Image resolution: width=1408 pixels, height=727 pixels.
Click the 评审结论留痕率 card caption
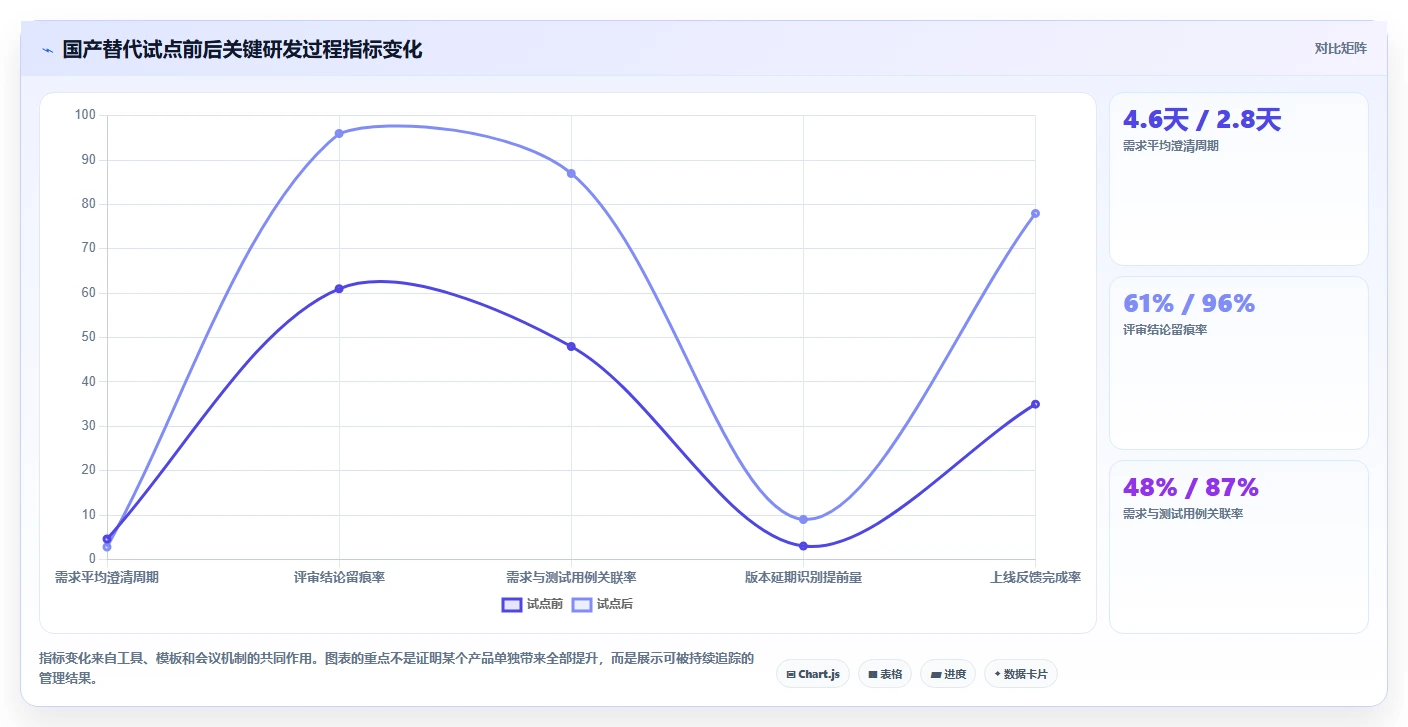pyautogui.click(x=1165, y=329)
